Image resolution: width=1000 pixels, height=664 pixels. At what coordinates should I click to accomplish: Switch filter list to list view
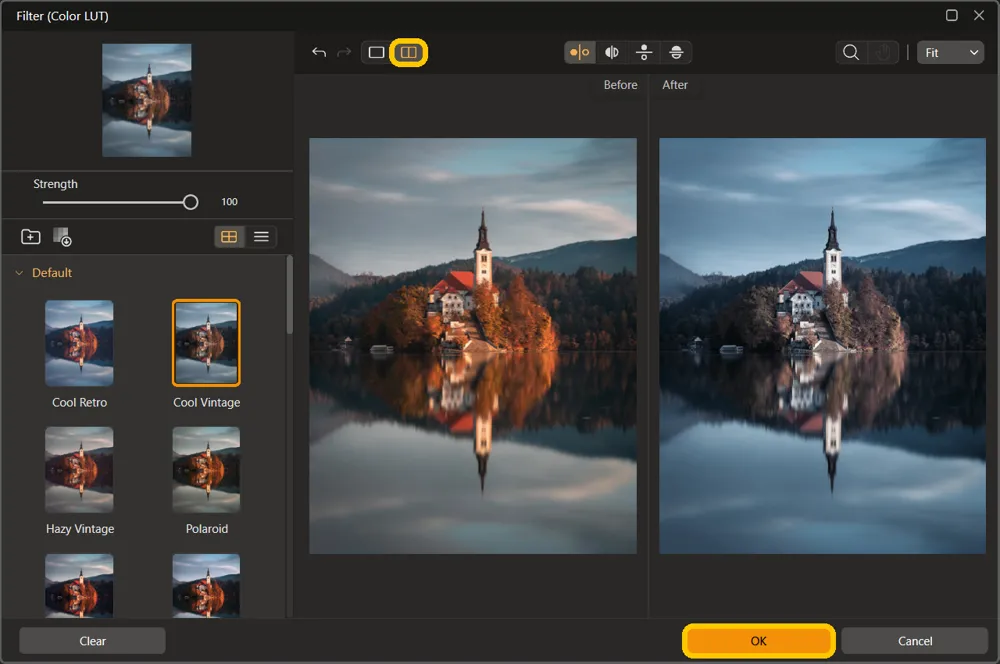[261, 237]
